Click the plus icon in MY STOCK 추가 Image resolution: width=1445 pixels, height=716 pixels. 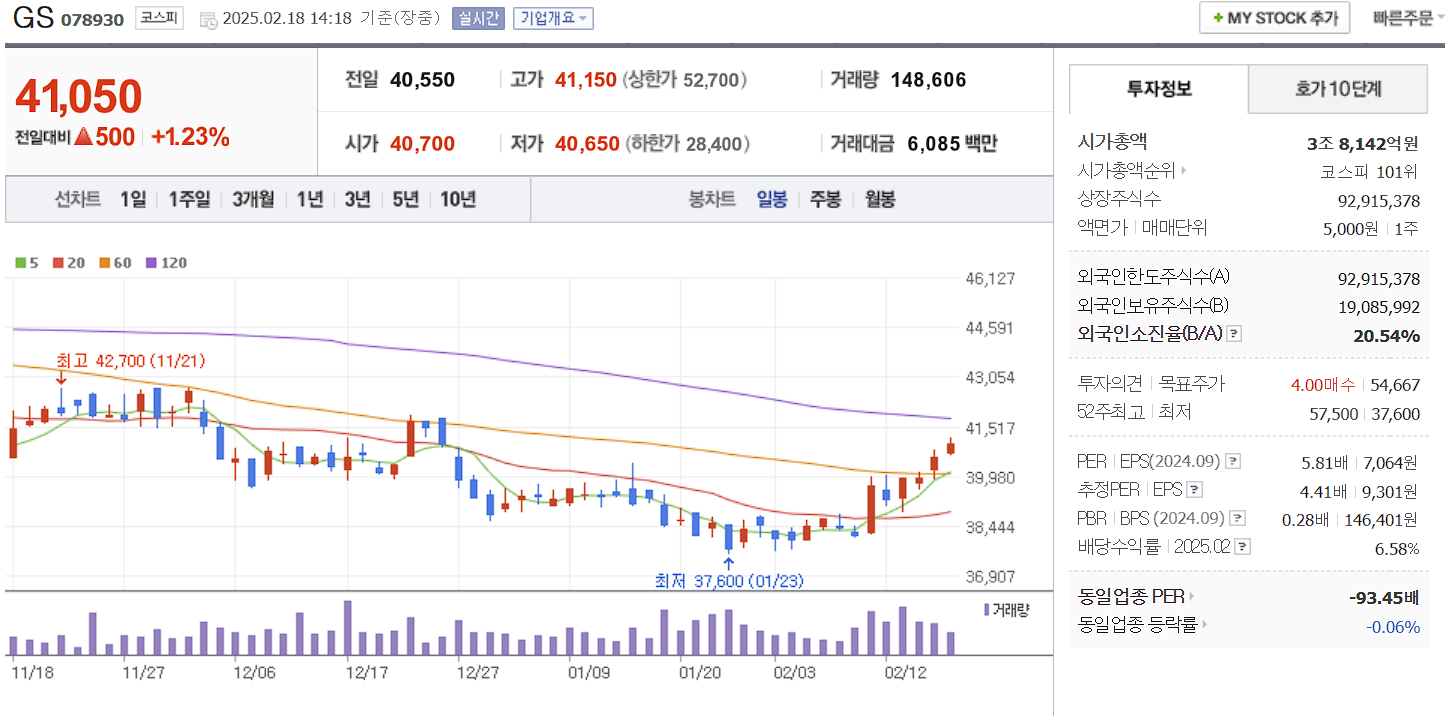tap(1218, 17)
